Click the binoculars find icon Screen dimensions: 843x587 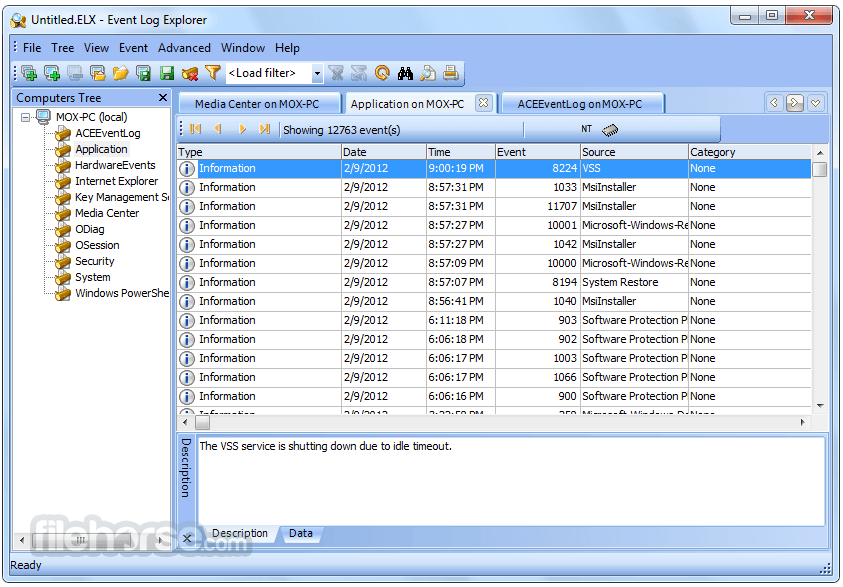pyautogui.click(x=405, y=73)
